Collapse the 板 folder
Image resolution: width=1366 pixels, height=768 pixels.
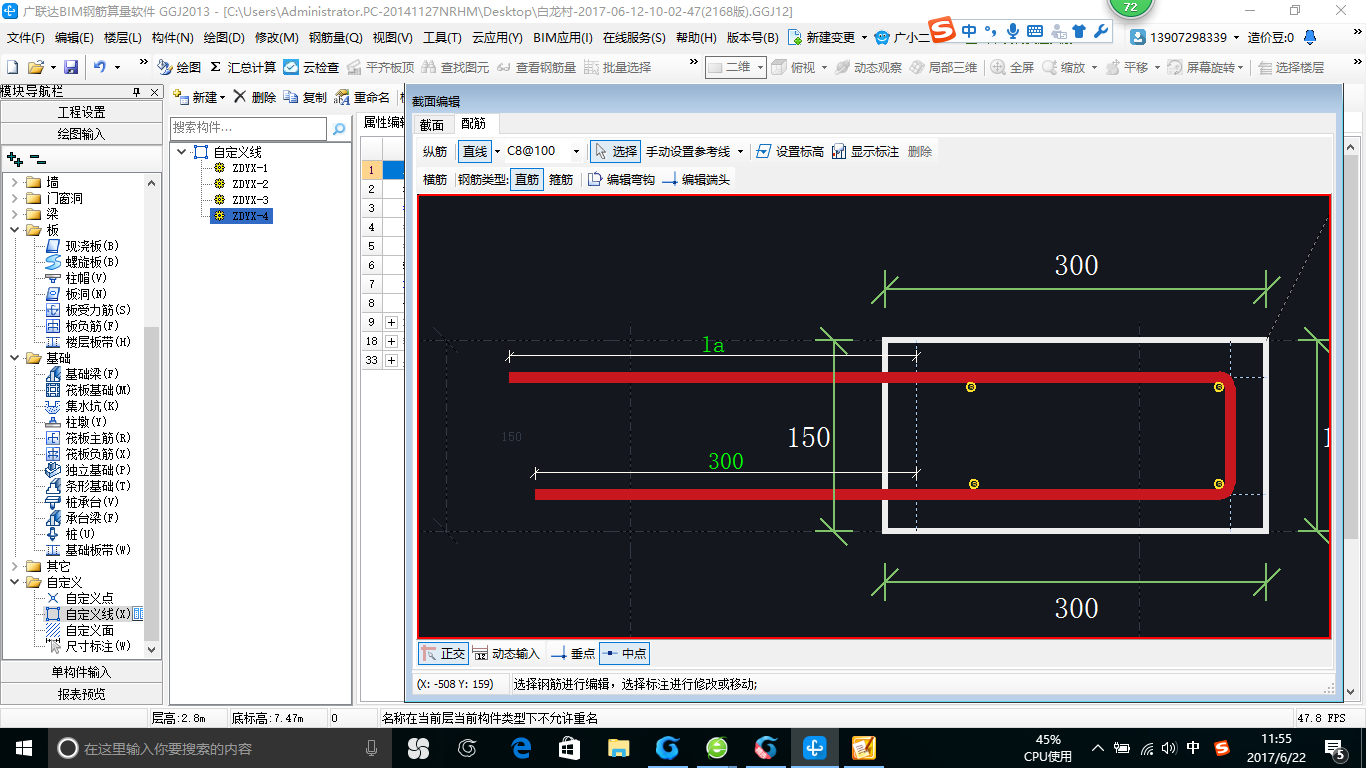pos(15,230)
